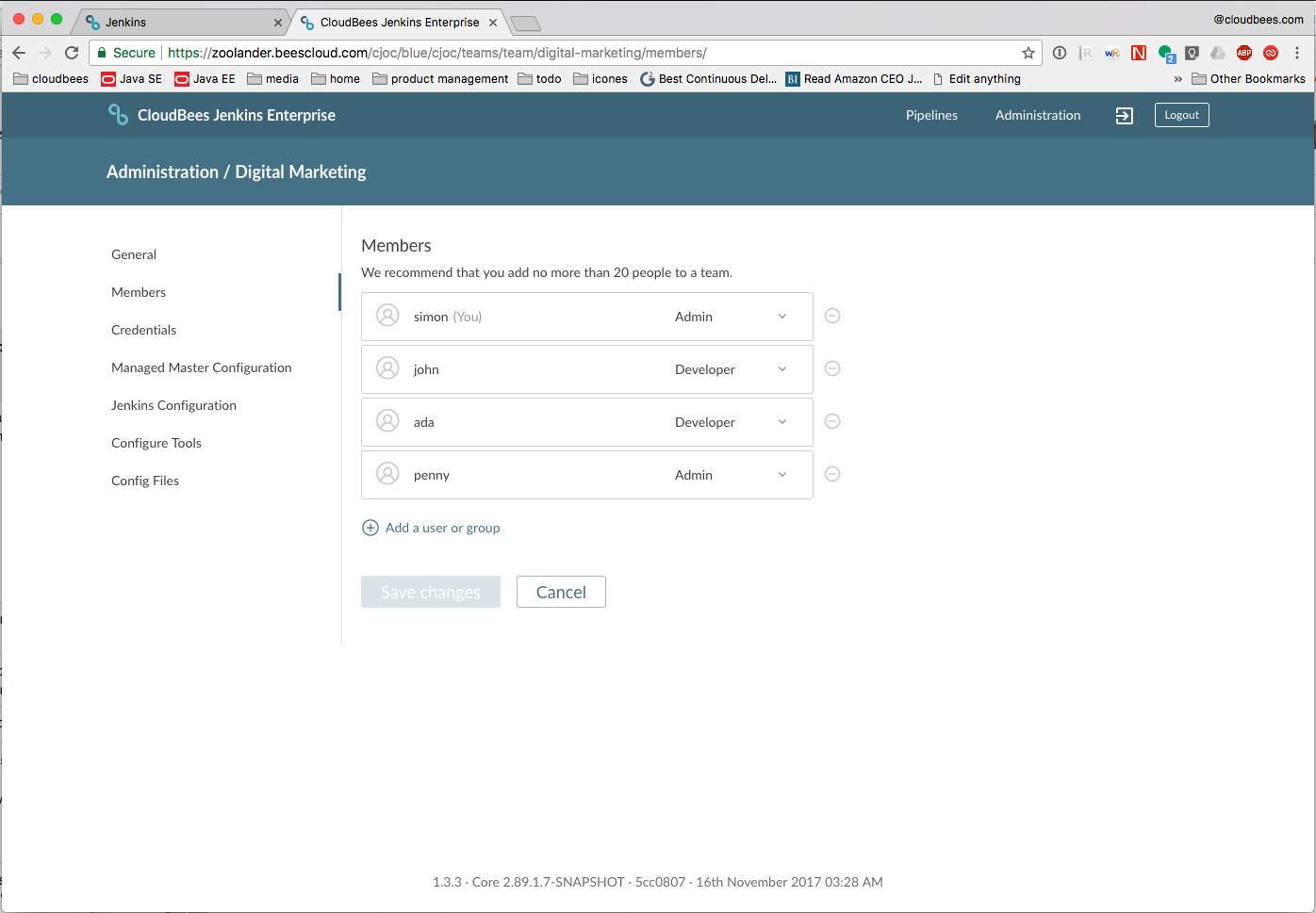Open john's Developer role dropdown
The width and height of the screenshot is (1316, 913).
[x=732, y=369]
